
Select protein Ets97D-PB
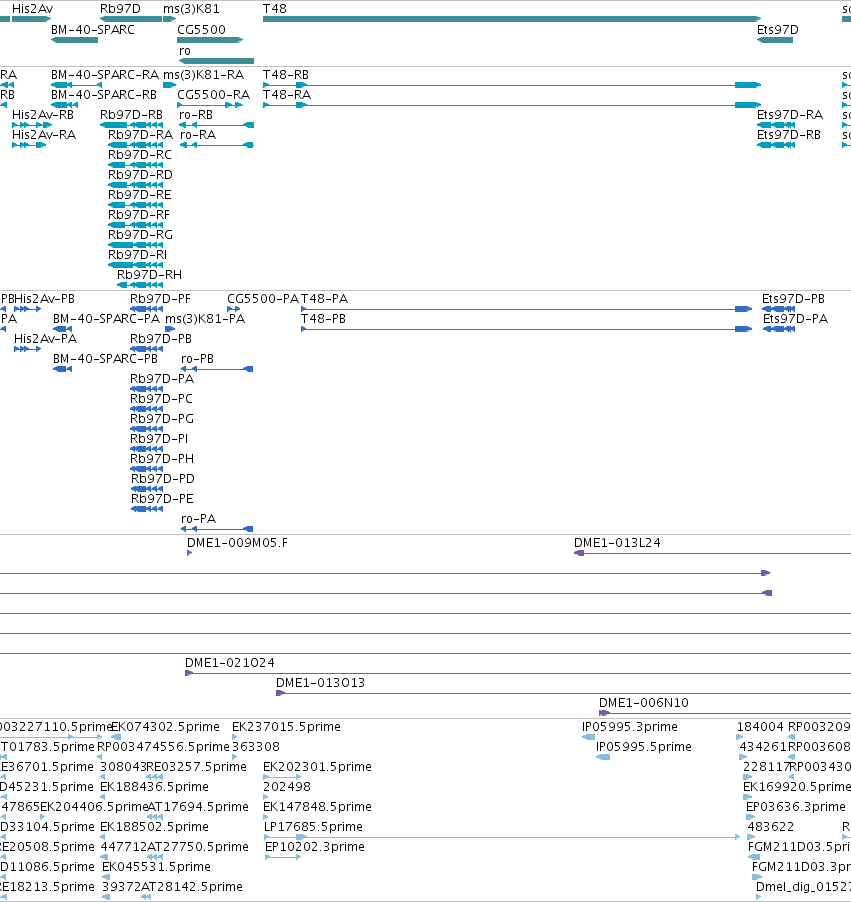tap(793, 299)
